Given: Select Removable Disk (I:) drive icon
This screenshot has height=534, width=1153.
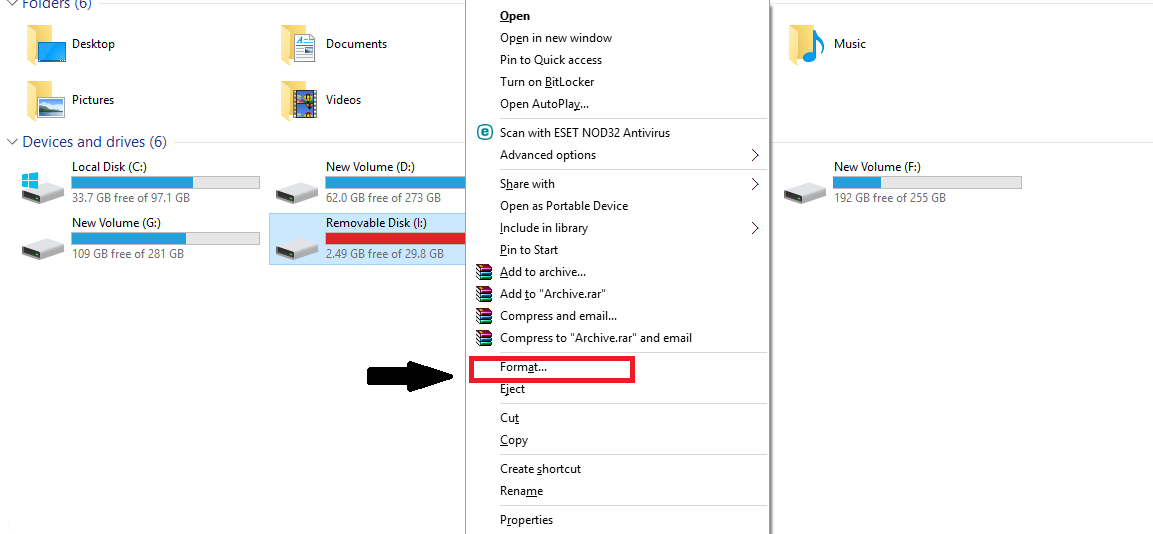Looking at the screenshot, I should pos(296,249).
